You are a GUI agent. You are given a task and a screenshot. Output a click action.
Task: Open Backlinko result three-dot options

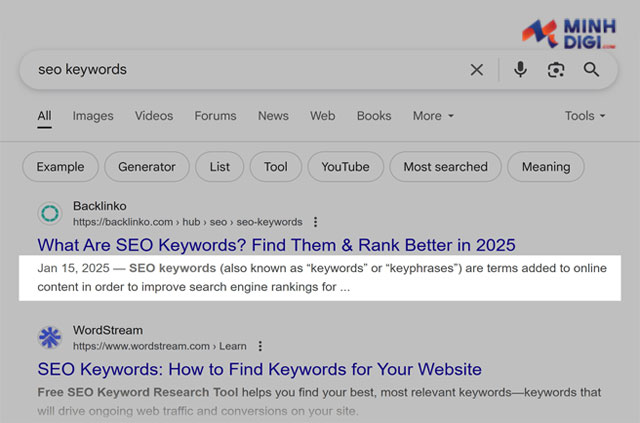pos(315,222)
